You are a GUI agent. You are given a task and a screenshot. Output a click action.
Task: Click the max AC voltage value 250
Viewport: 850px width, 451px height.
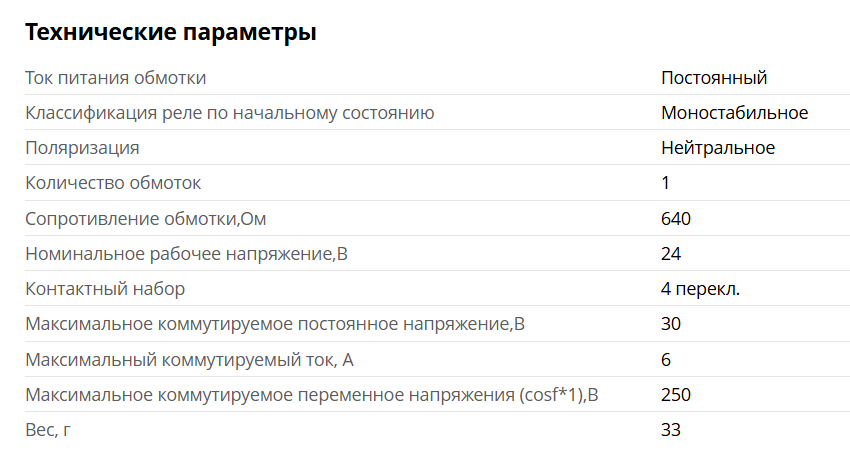click(x=676, y=395)
